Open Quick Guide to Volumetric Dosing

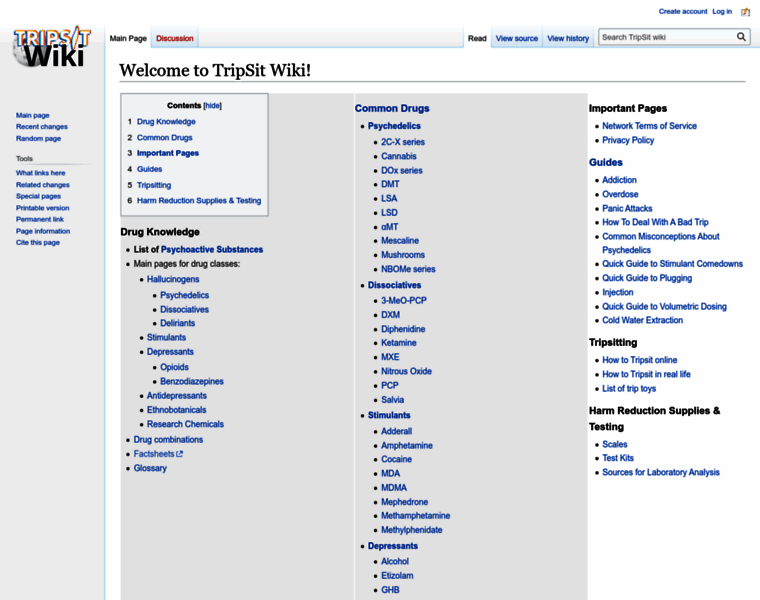point(664,306)
